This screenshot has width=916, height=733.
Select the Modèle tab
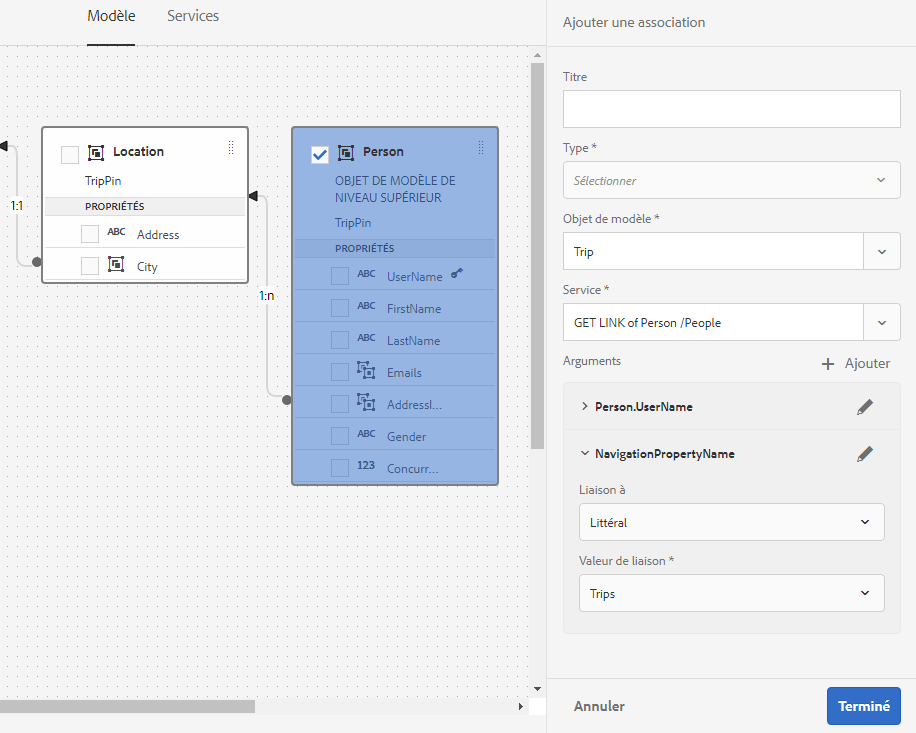click(x=111, y=16)
